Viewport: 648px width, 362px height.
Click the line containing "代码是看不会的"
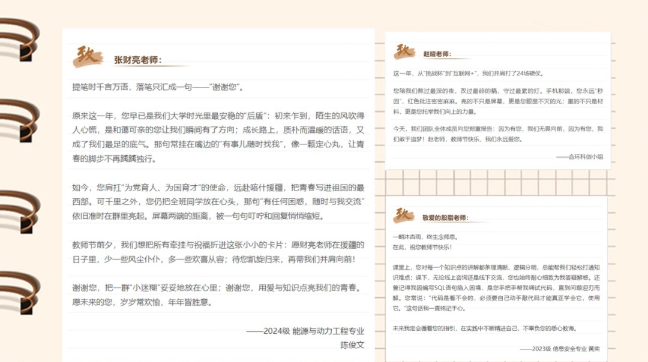click(x=496, y=298)
